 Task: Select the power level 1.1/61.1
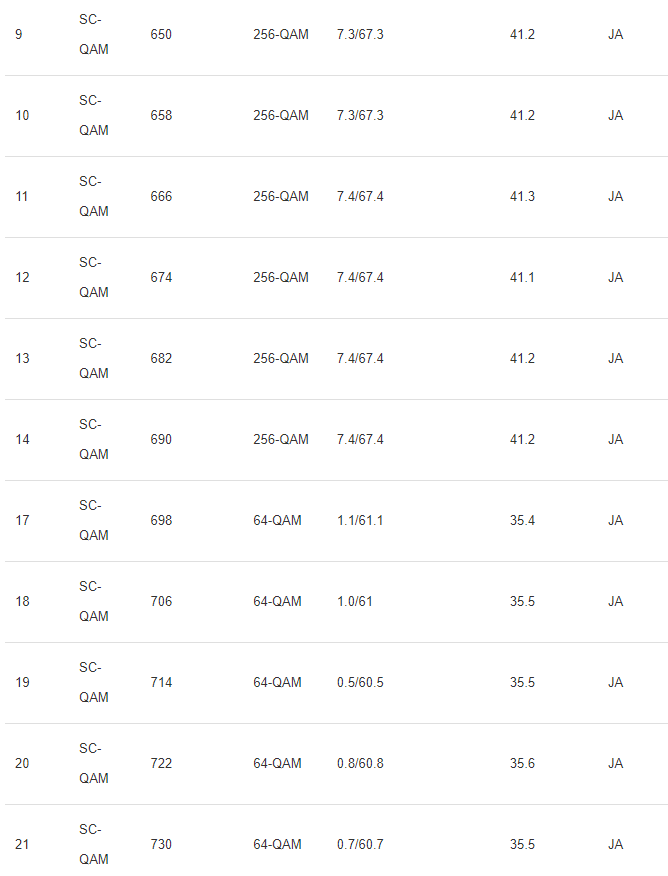tap(360, 521)
